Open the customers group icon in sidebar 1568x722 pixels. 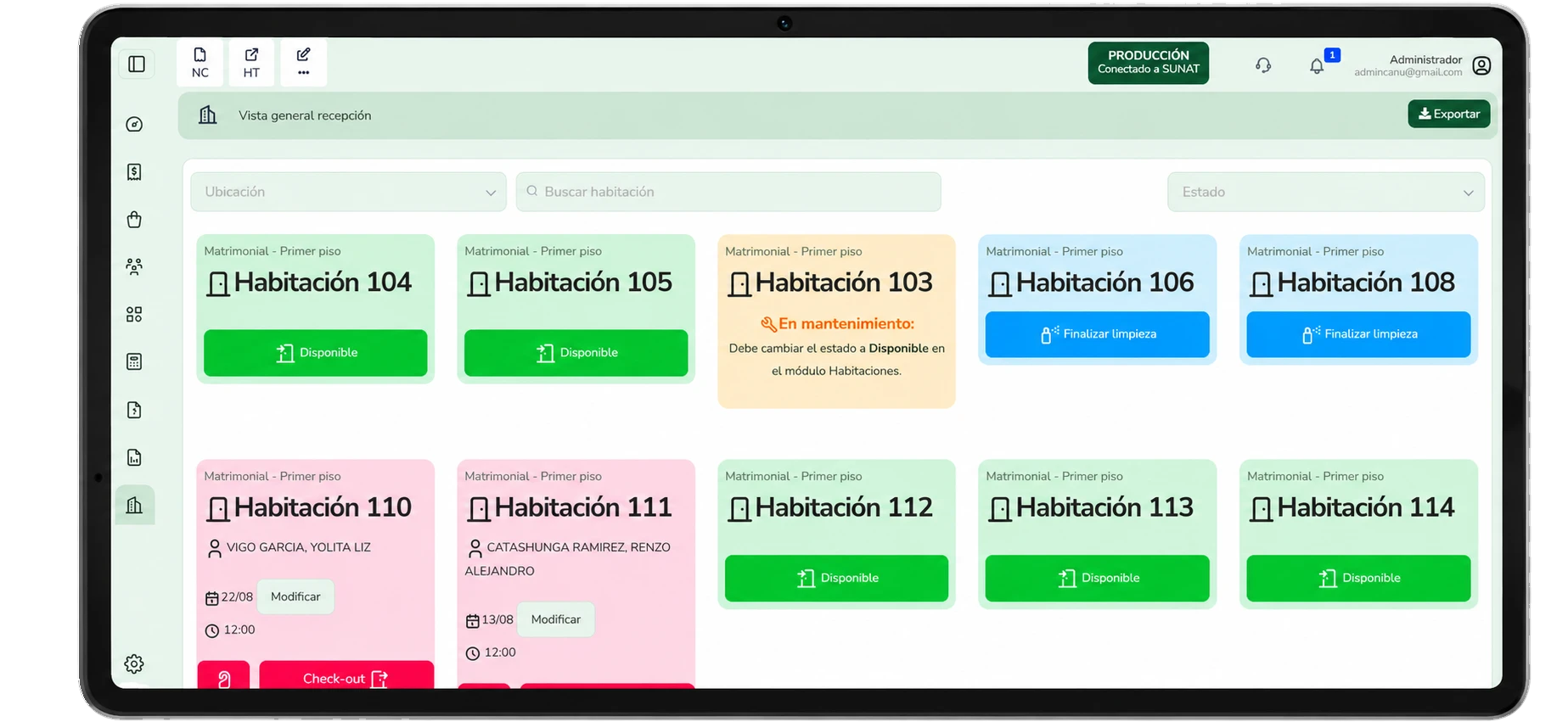click(x=134, y=267)
